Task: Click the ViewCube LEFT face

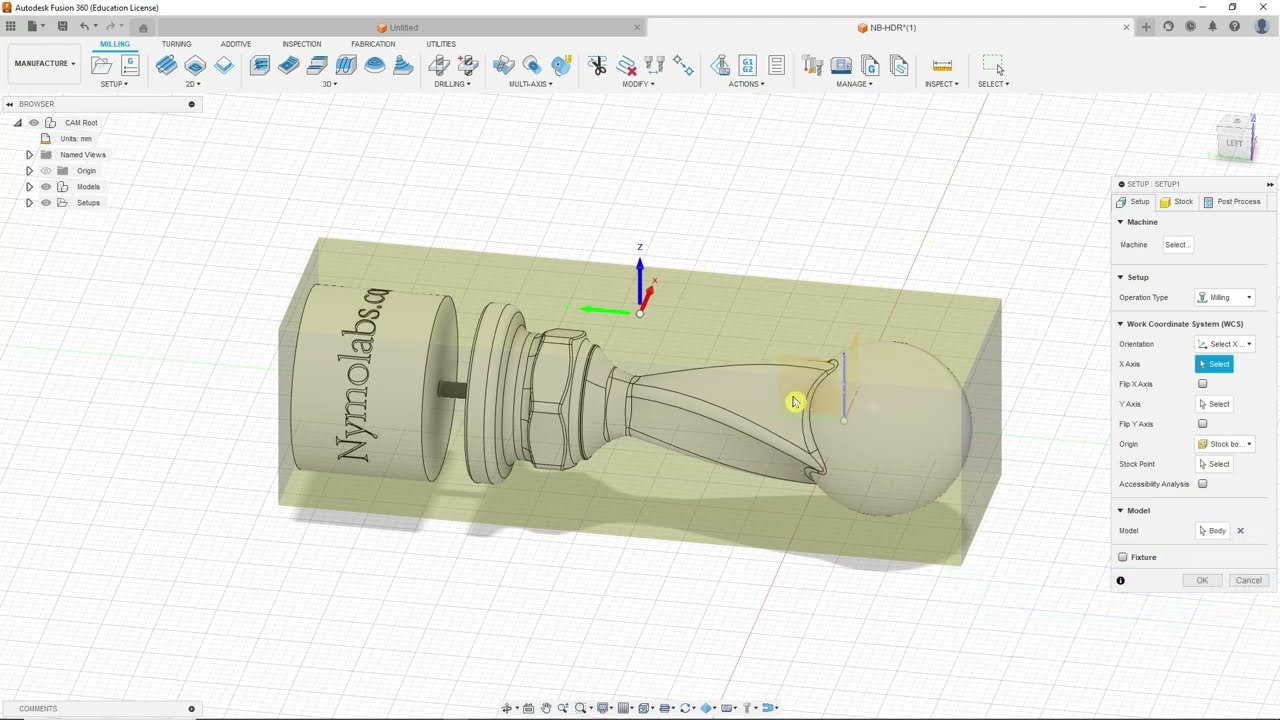Action: 1234,143
